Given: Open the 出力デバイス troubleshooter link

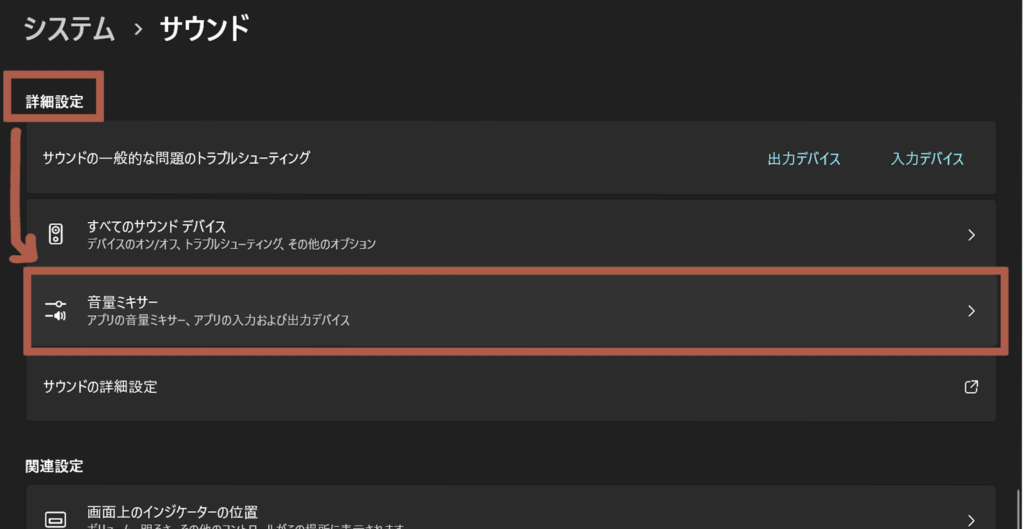Looking at the screenshot, I should [804, 159].
